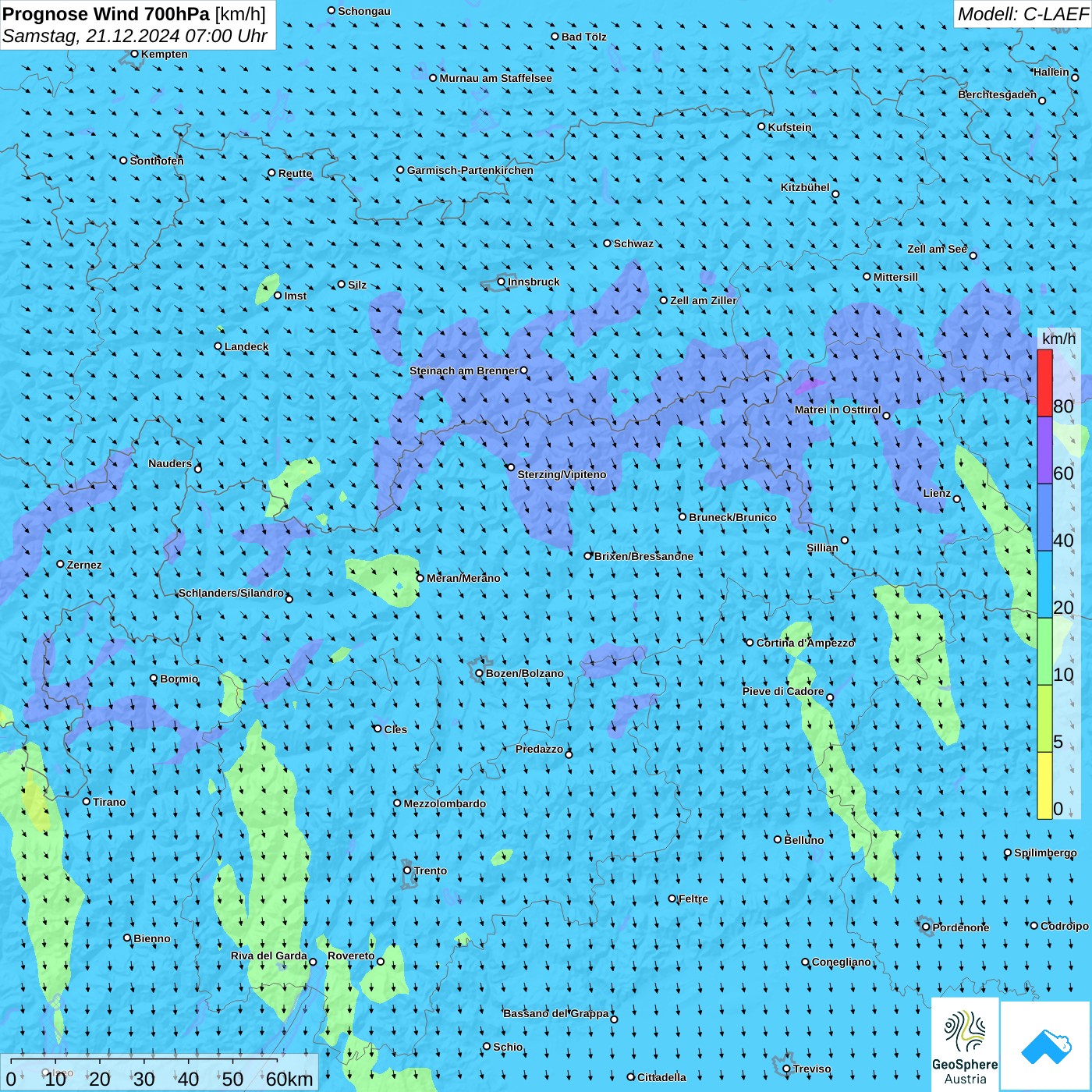
Task: Click the 'Pieve di Cadore' label
Action: tap(783, 691)
